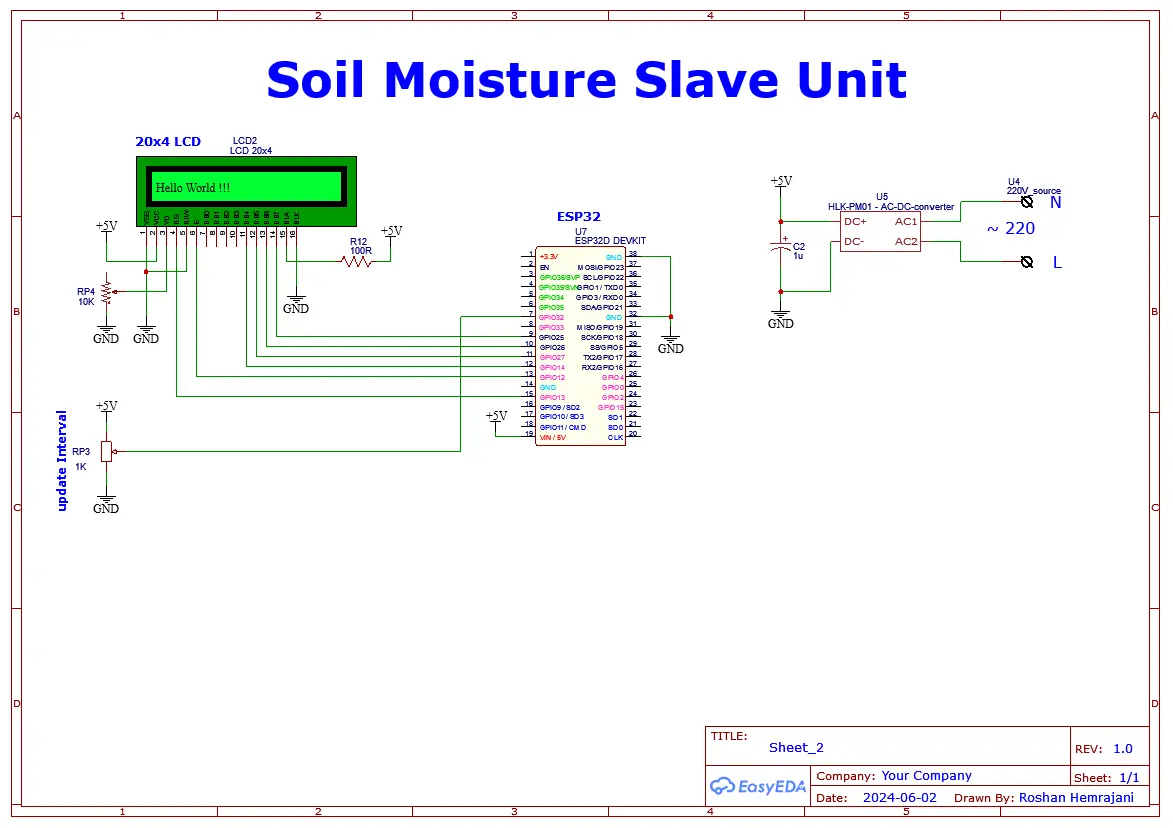
Task: Click the "R12" designator text
Action: click(358, 242)
